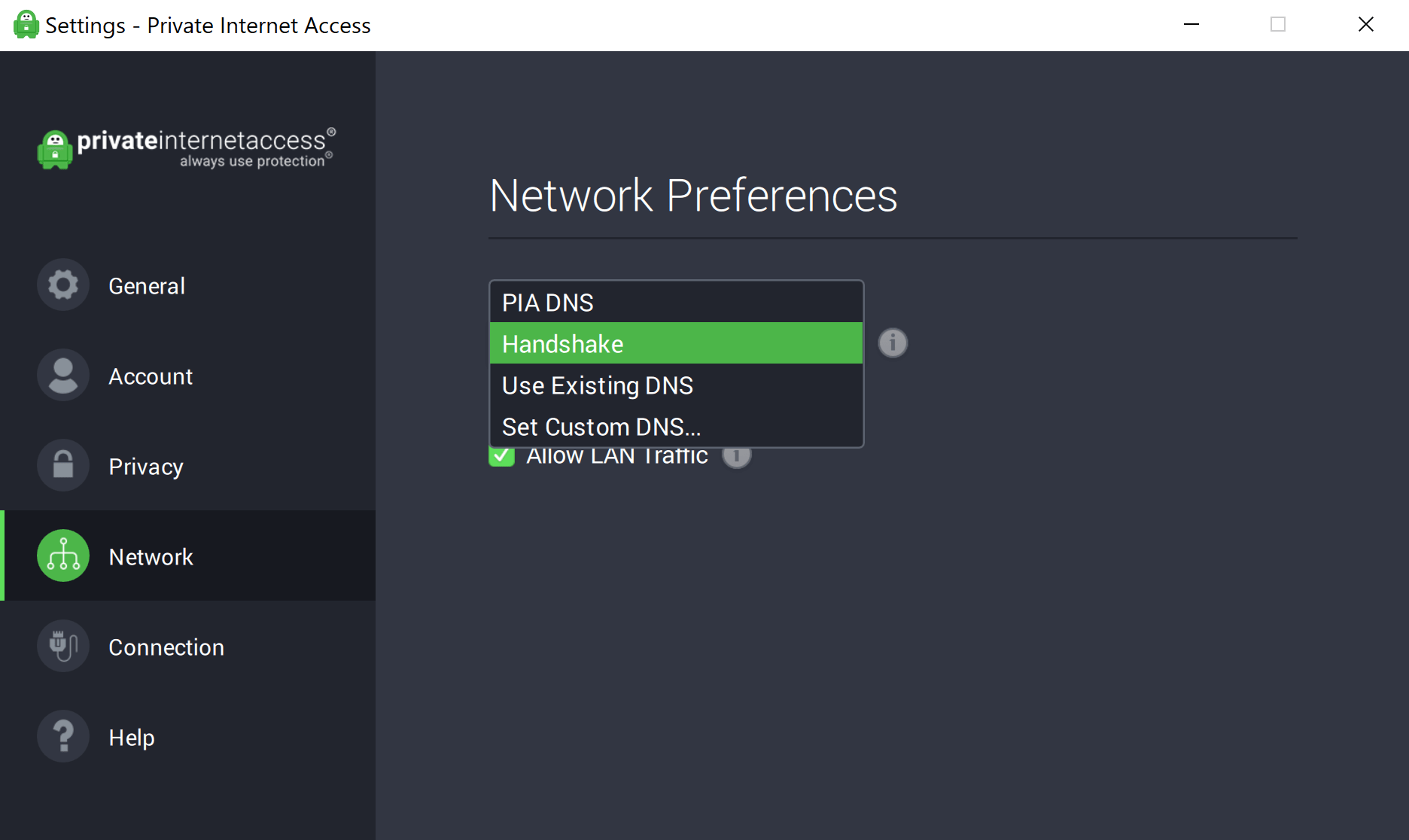This screenshot has height=840, width=1409.
Task: Click the Private Internet Access logo
Action: click(x=186, y=148)
